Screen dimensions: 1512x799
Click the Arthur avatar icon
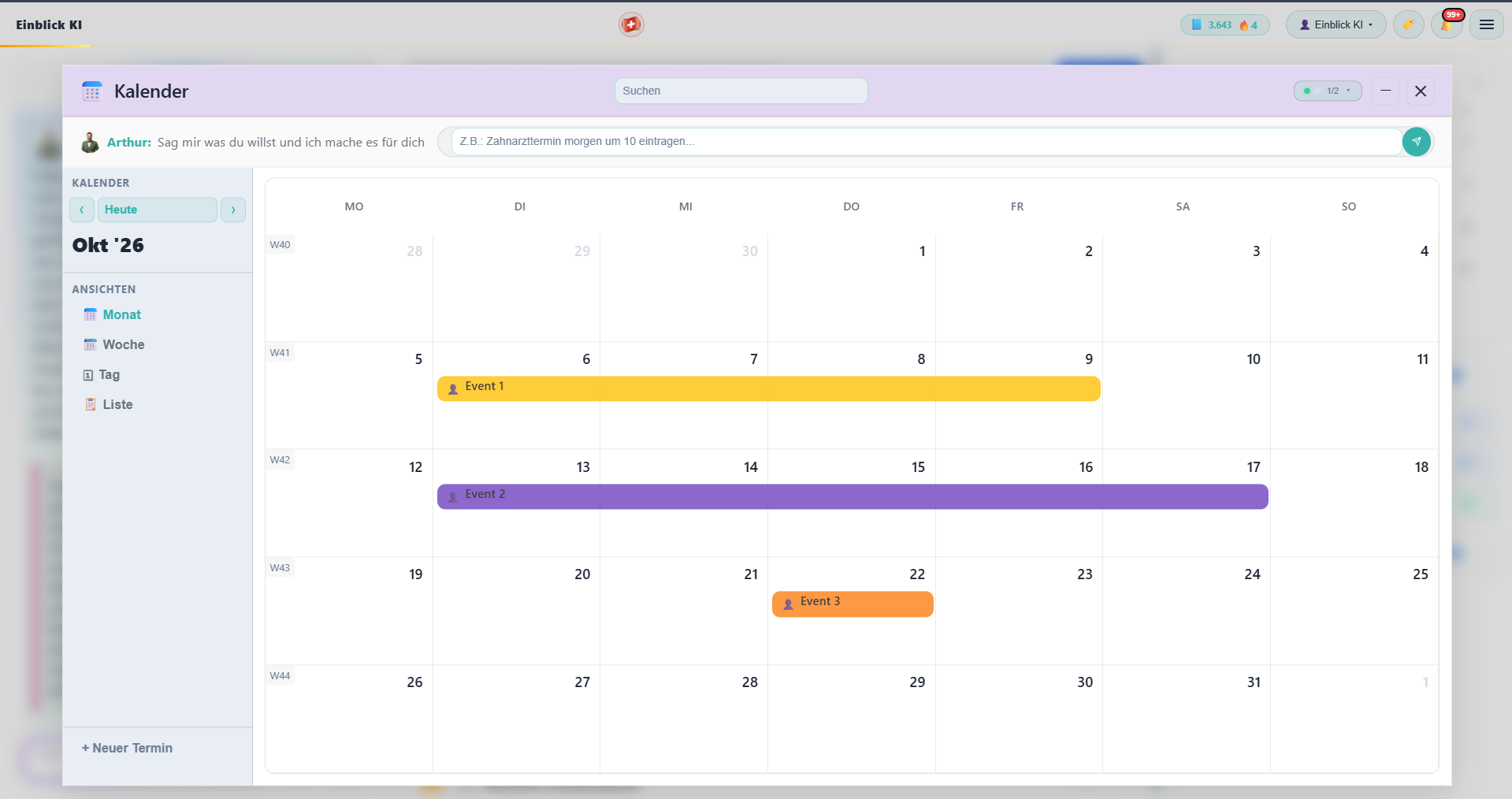90,143
